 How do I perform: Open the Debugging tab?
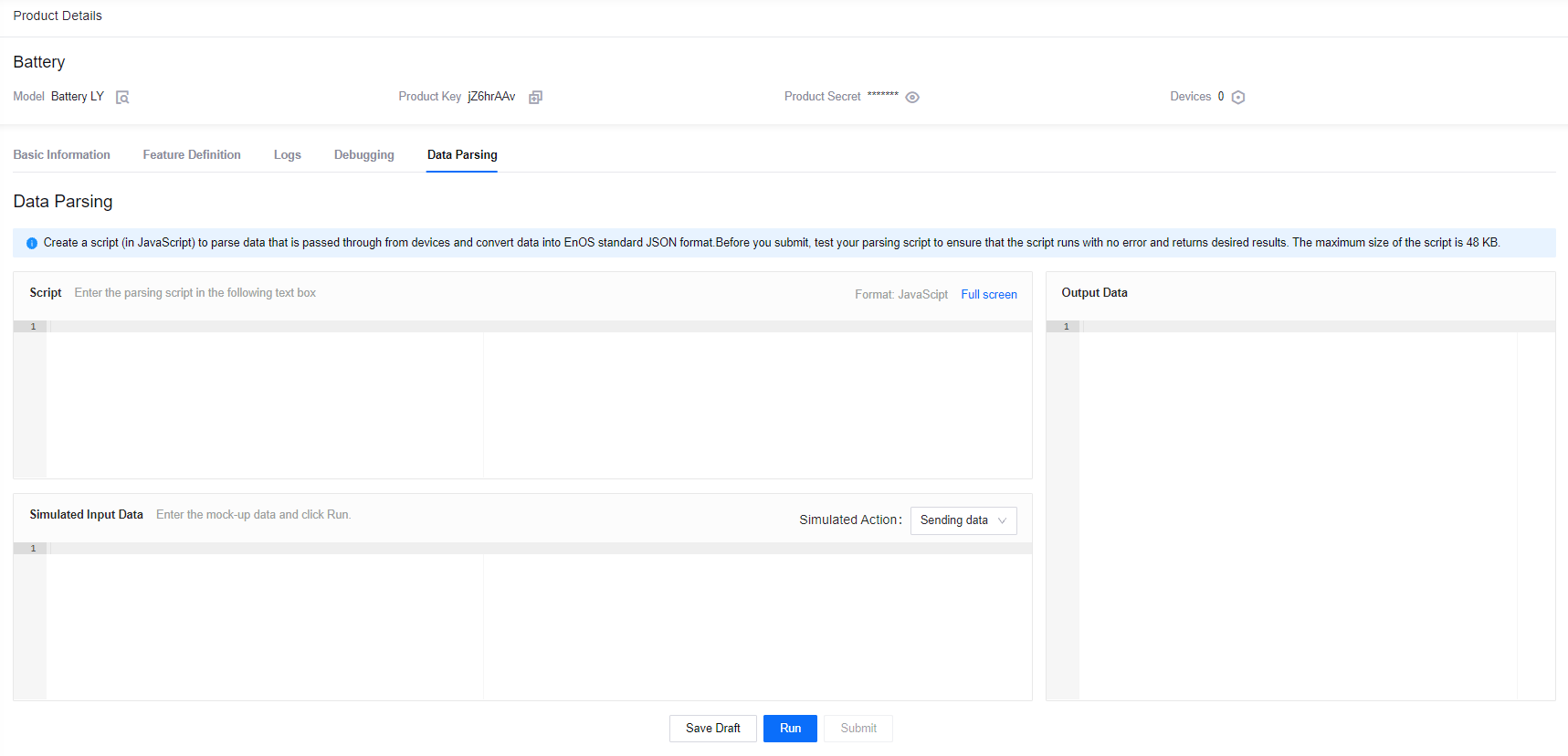[x=363, y=155]
